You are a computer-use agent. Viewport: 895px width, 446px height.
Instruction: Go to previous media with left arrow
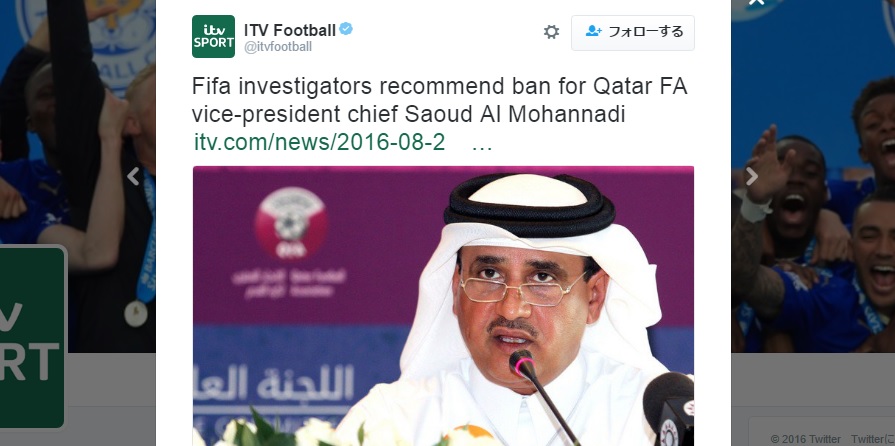[x=133, y=176]
